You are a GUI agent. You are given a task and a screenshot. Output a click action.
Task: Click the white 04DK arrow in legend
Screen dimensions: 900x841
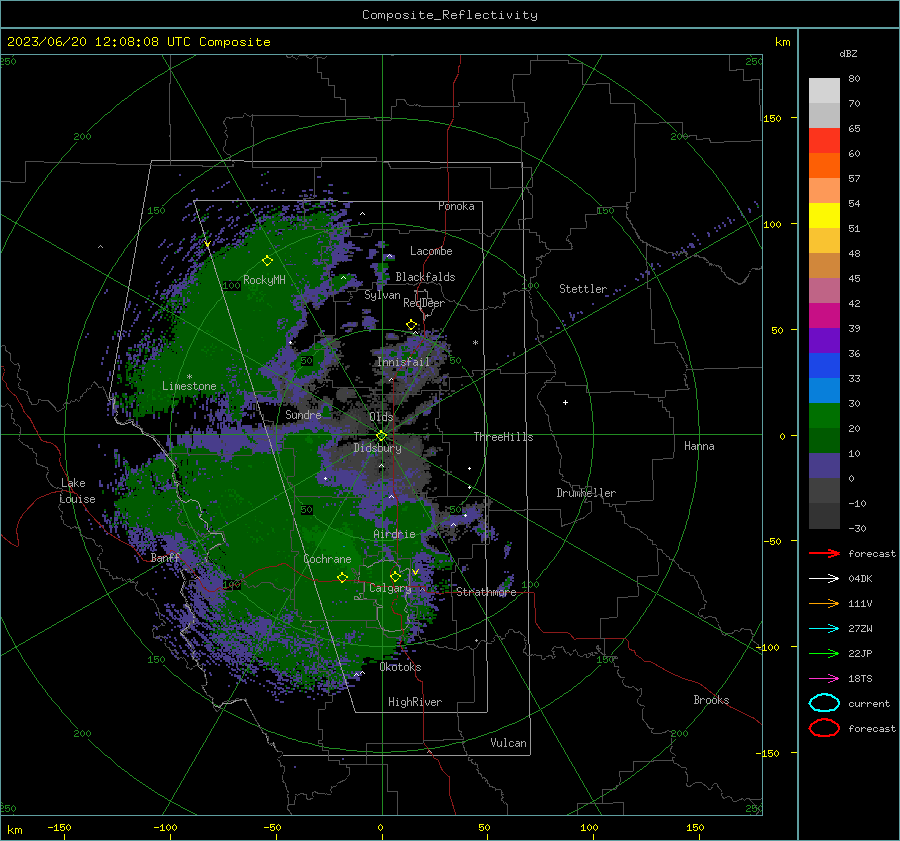click(x=824, y=578)
